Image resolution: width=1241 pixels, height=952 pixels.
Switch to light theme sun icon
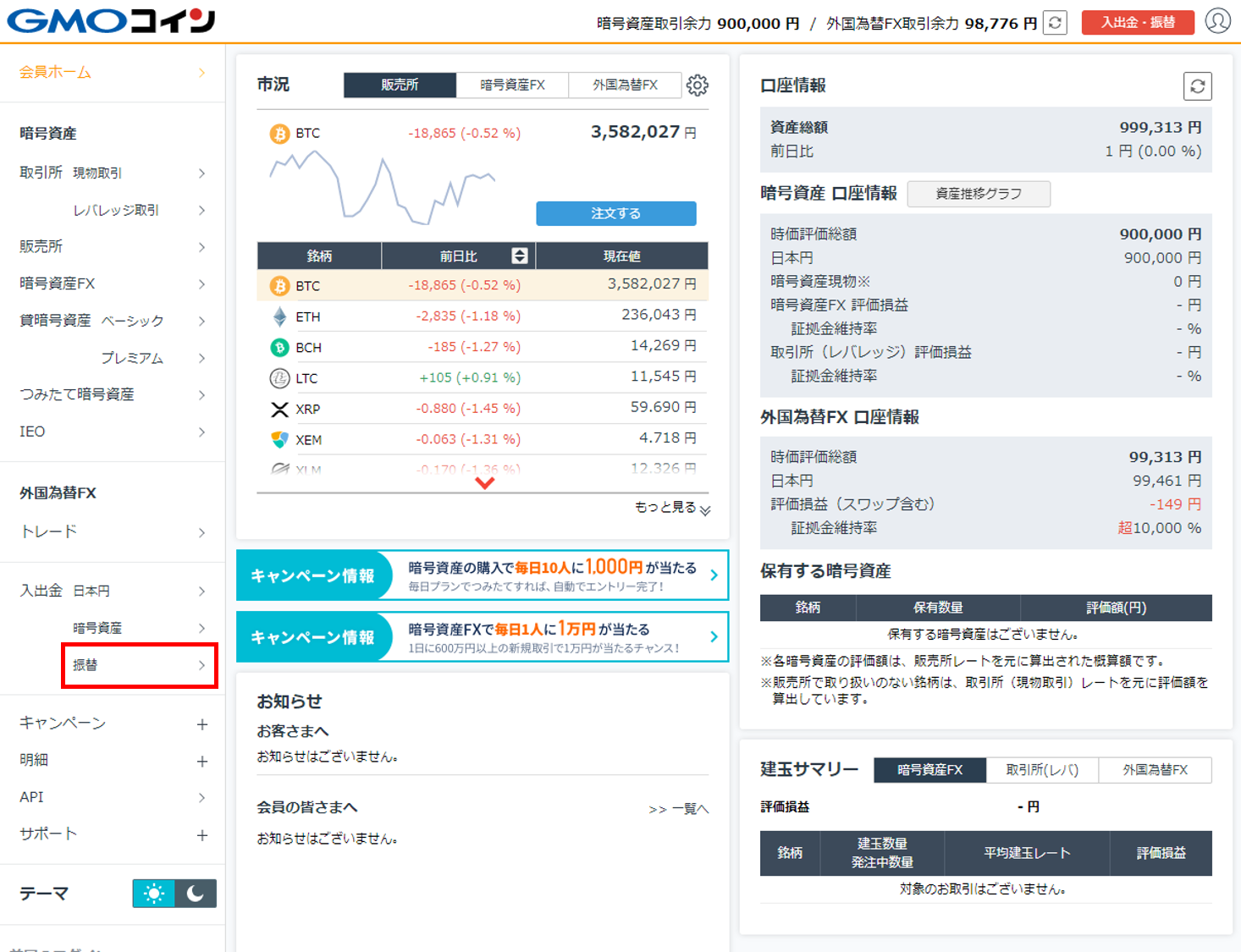[x=153, y=894]
